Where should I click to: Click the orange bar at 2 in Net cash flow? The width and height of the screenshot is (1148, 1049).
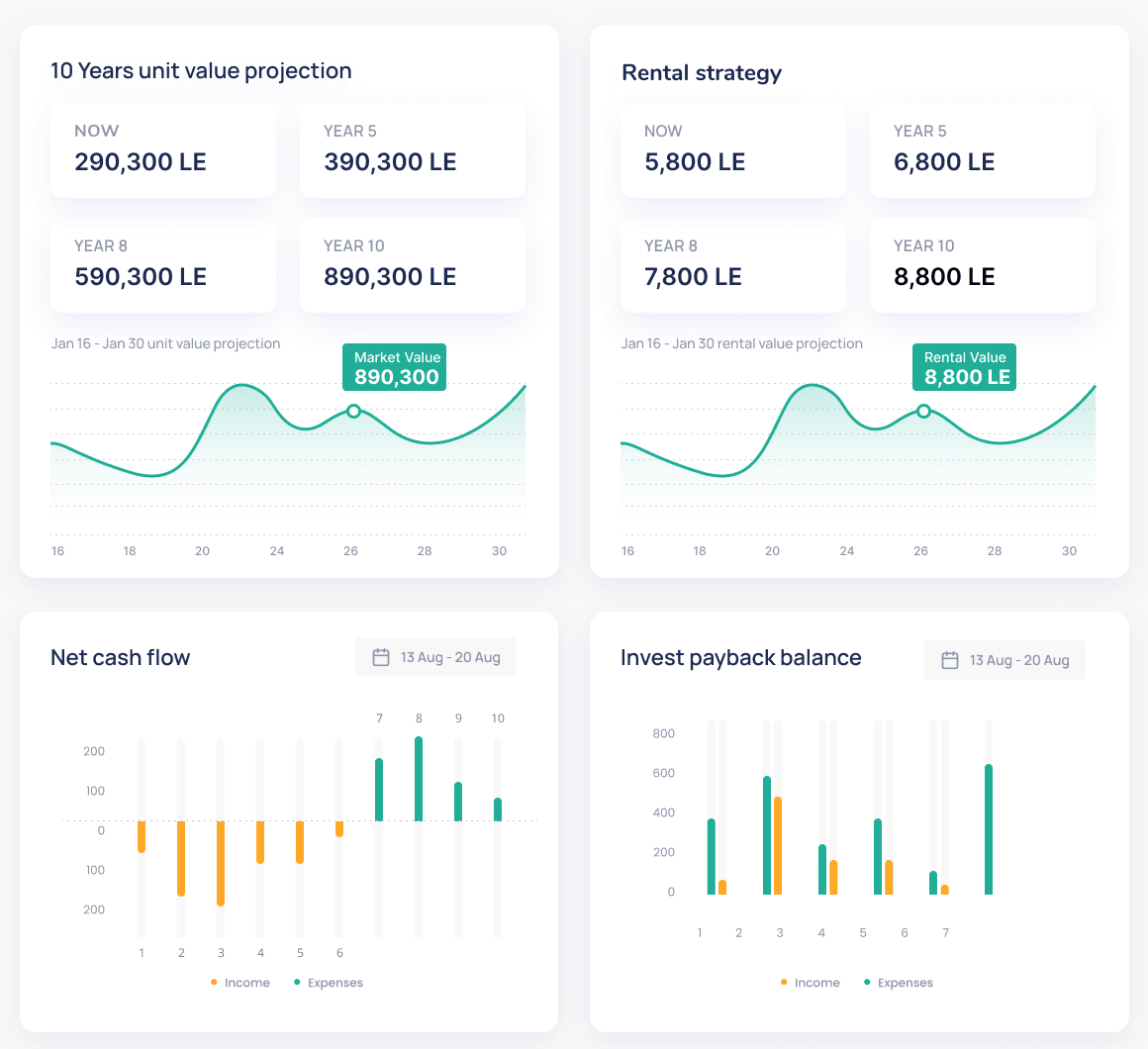click(x=181, y=859)
